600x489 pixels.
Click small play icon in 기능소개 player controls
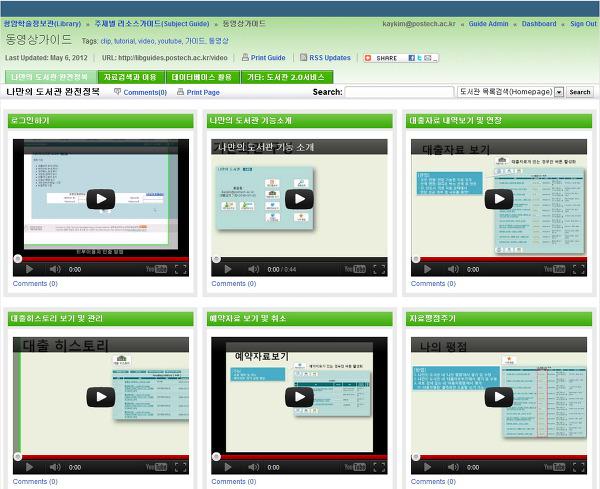coord(228,269)
